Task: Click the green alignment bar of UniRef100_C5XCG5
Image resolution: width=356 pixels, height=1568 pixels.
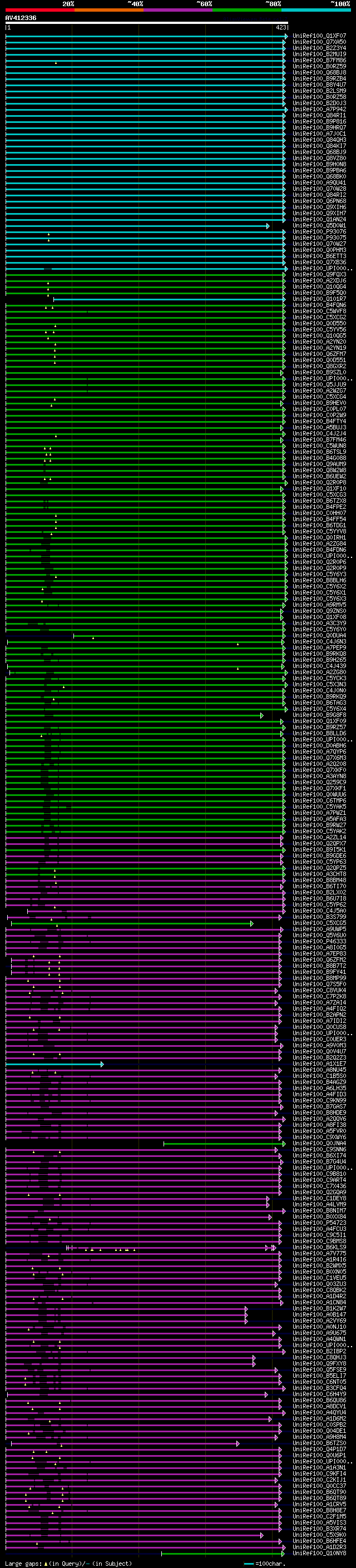Action: [132, 923]
